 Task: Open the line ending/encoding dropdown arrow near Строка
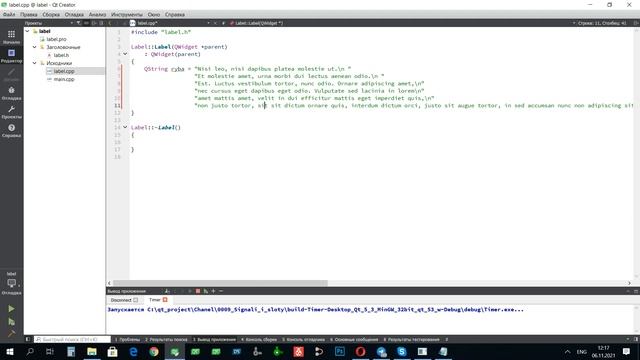click(x=574, y=23)
